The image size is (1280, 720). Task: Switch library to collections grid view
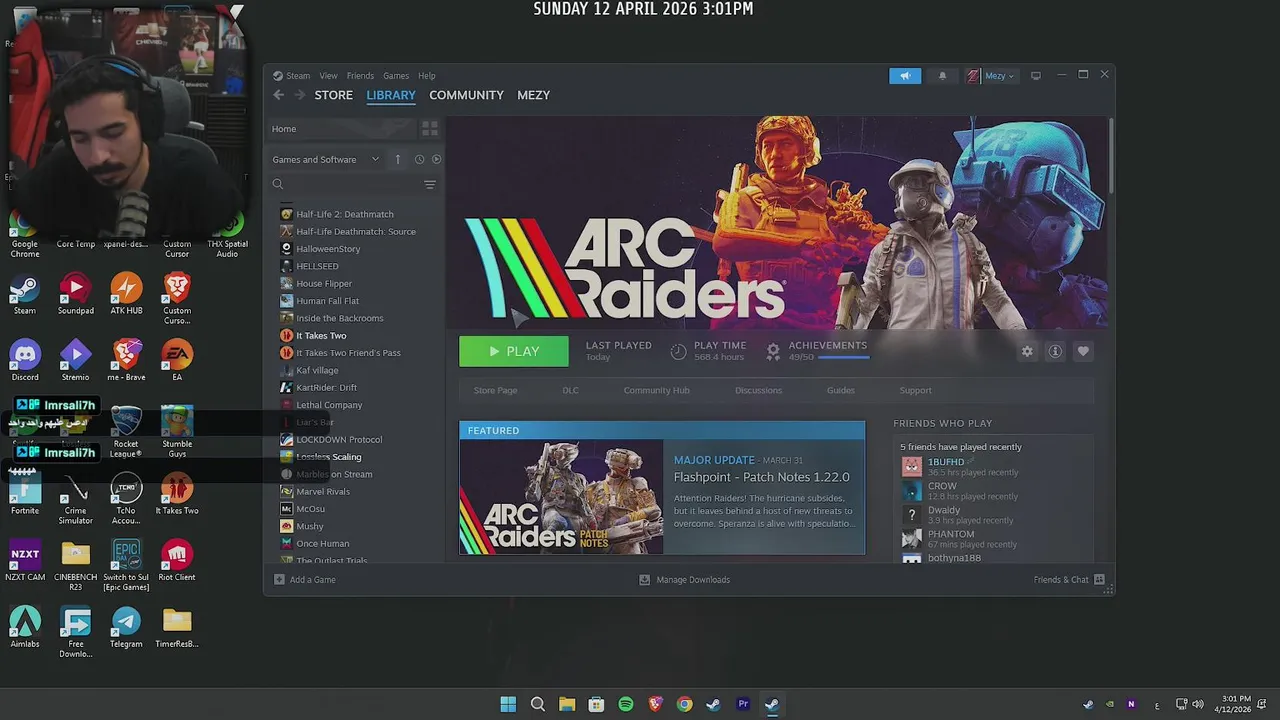coord(430,129)
